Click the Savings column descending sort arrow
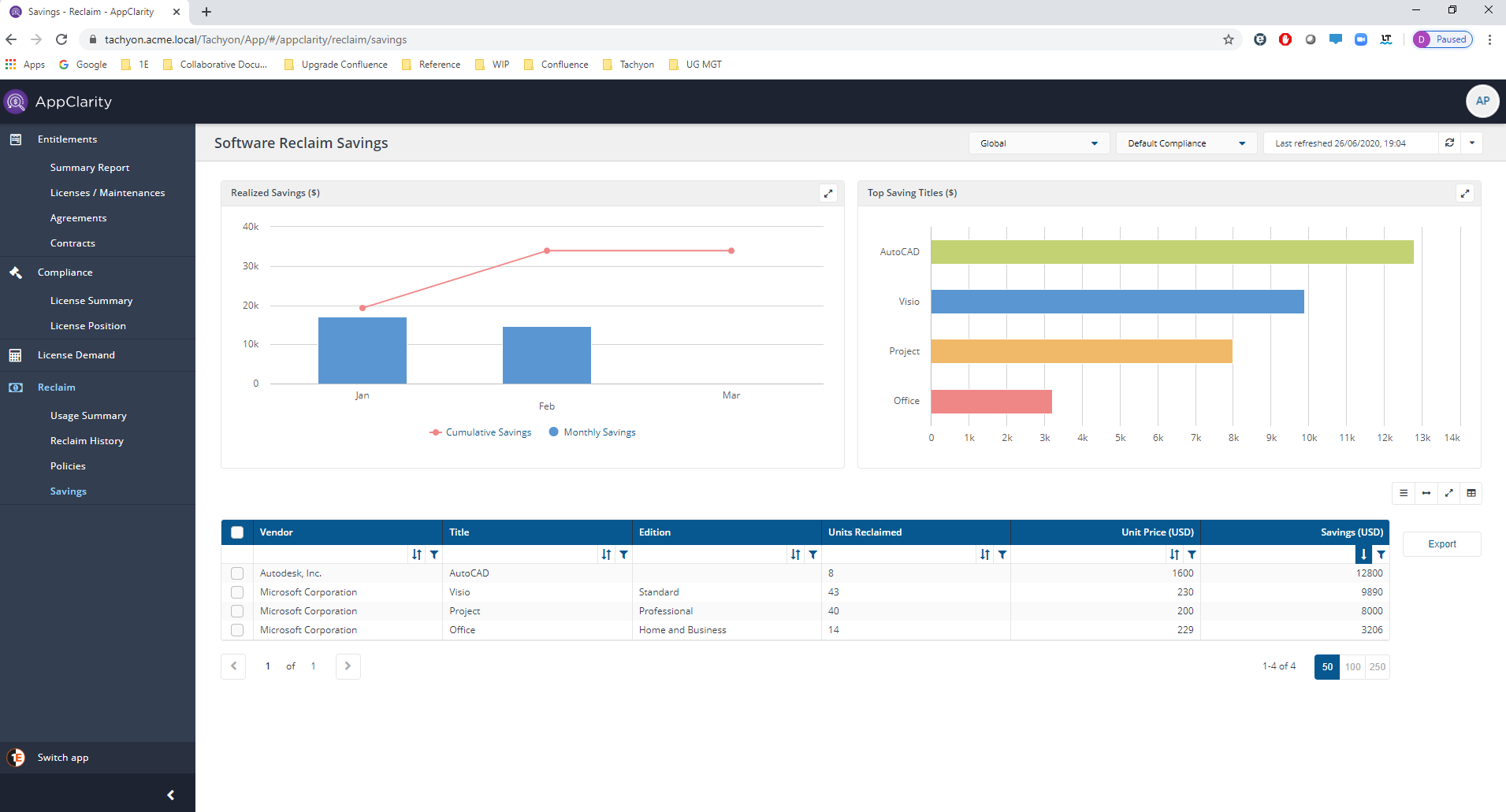The height and width of the screenshot is (812, 1506). pos(1363,554)
